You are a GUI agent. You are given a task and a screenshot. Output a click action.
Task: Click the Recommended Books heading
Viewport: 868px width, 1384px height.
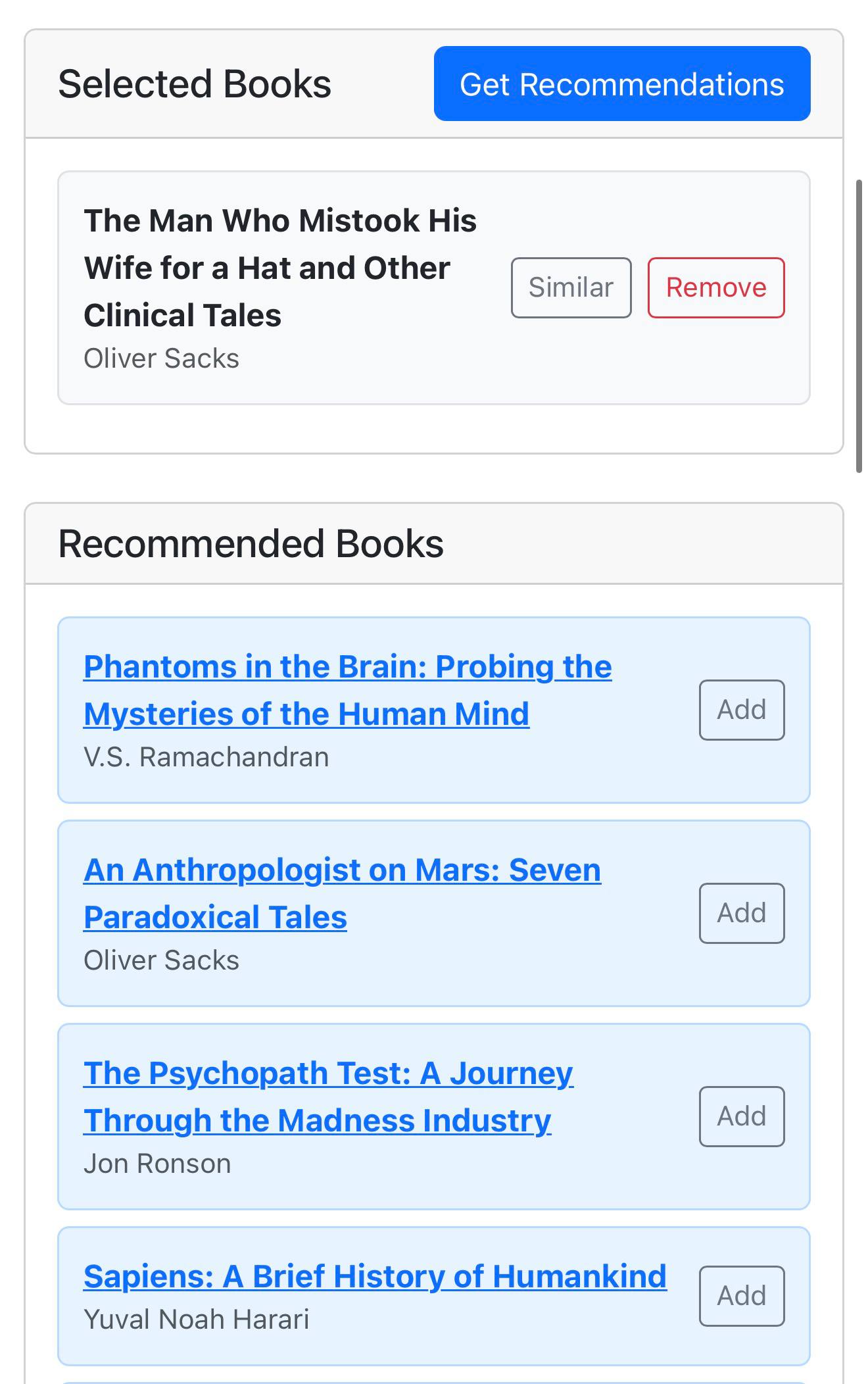tap(251, 544)
